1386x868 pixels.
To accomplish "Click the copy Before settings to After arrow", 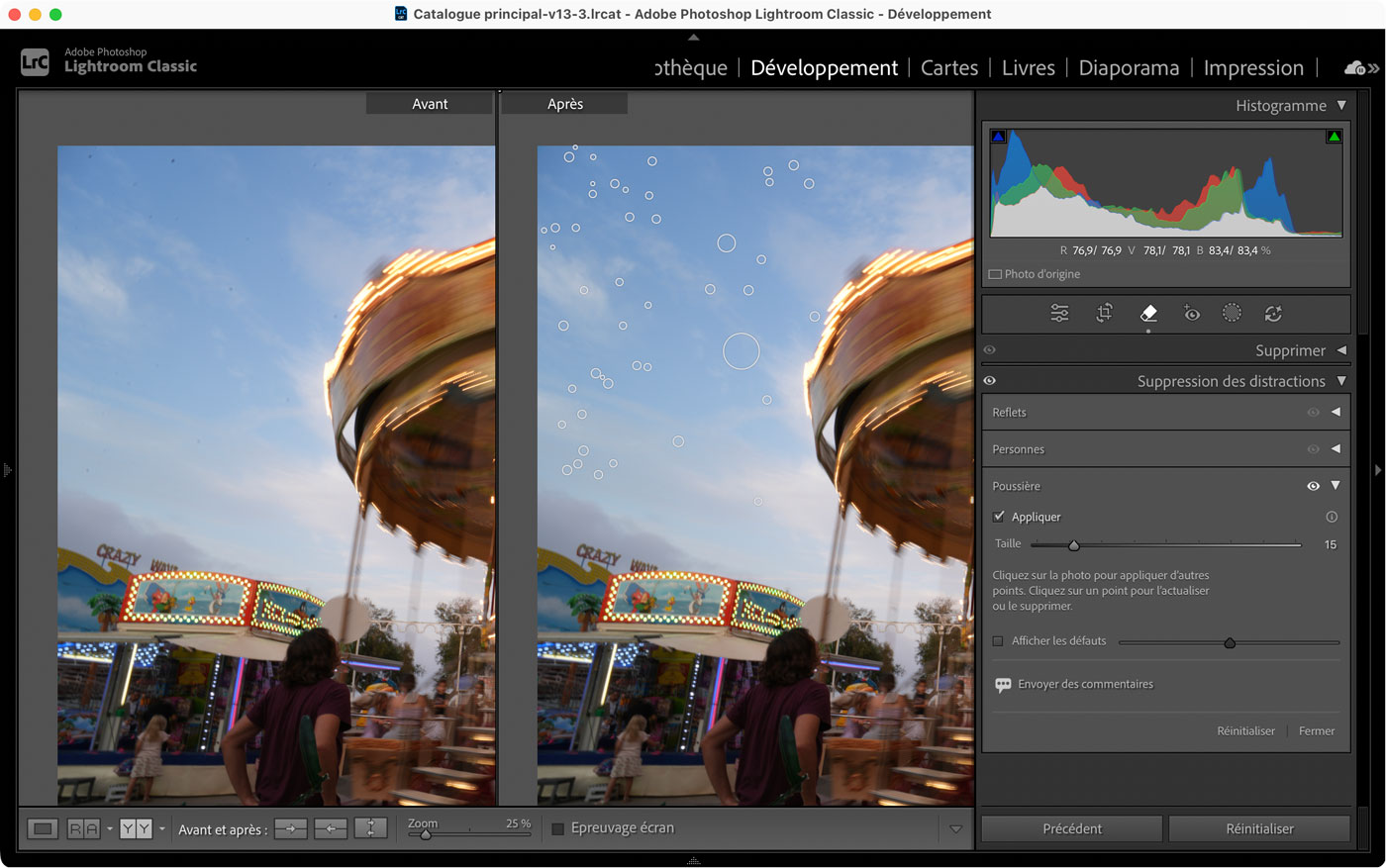I will 290,829.
